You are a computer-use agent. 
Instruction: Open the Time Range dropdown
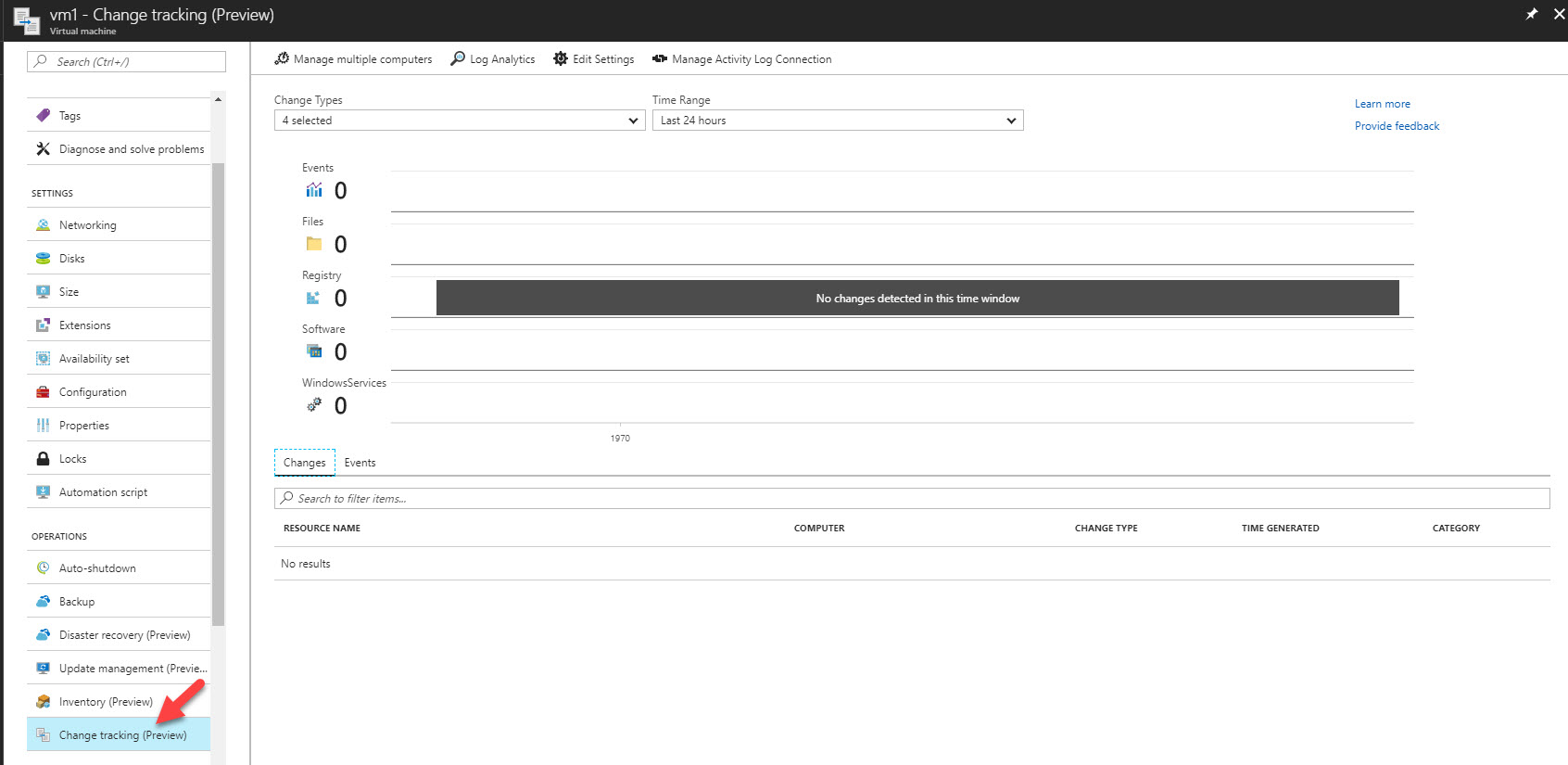pyautogui.click(x=838, y=121)
